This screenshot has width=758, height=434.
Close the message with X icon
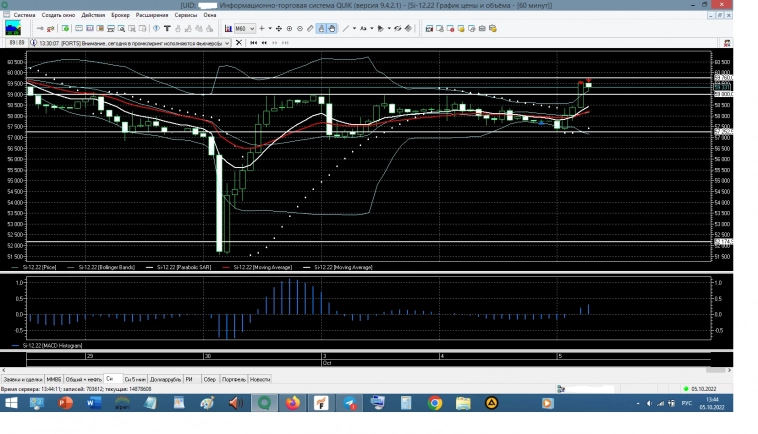click(241, 43)
